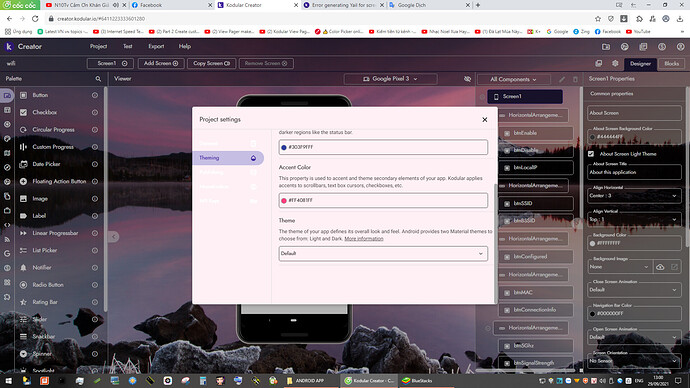This screenshot has width=690, height=388.
Task: Click the Accent Color pink swatch
Action: click(x=284, y=201)
